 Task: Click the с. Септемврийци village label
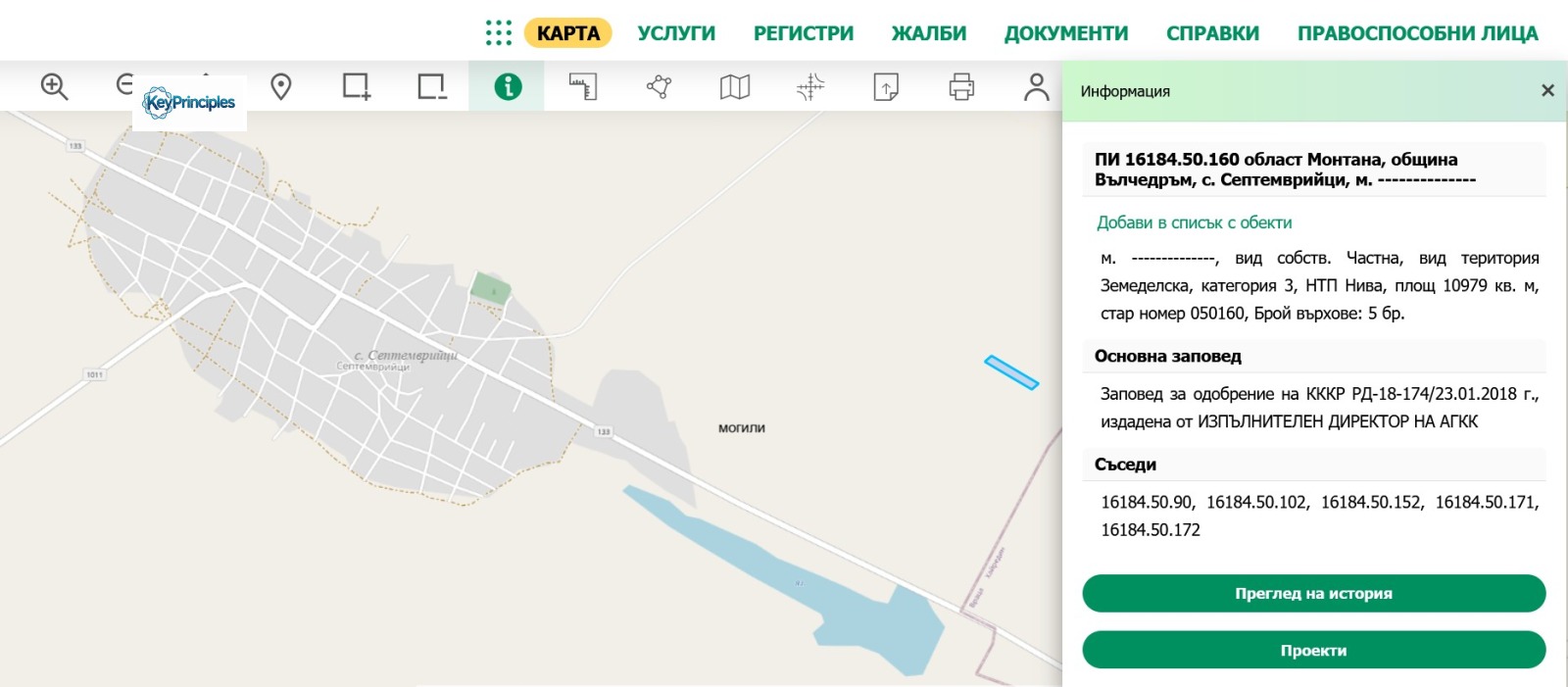(405, 356)
